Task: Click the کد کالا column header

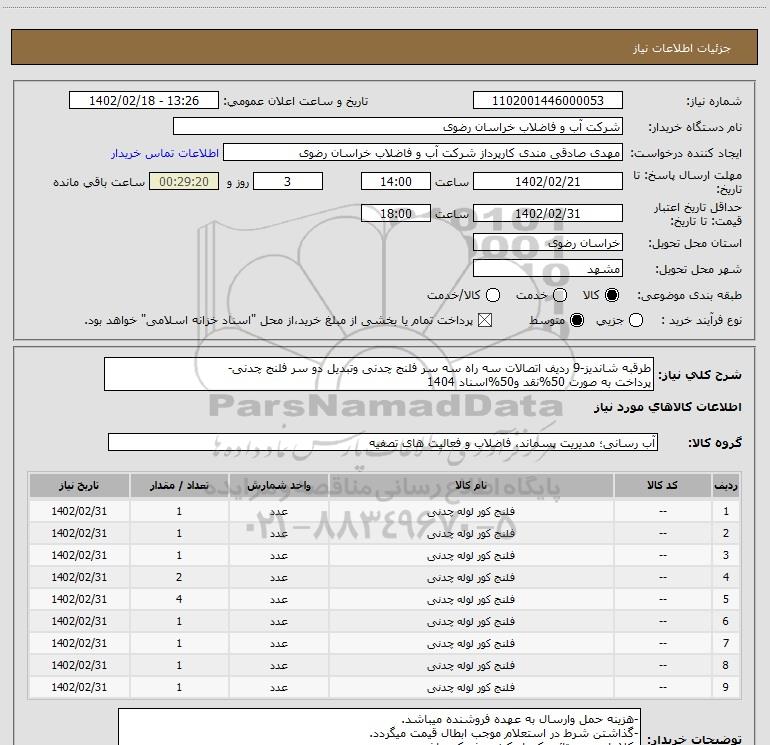Action: pos(662,486)
